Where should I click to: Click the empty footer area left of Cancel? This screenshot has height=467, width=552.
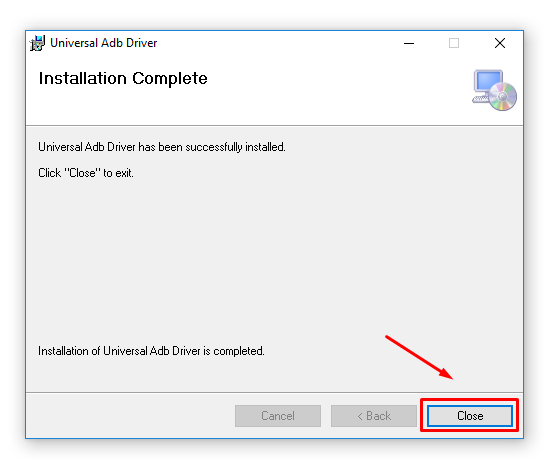point(130,416)
